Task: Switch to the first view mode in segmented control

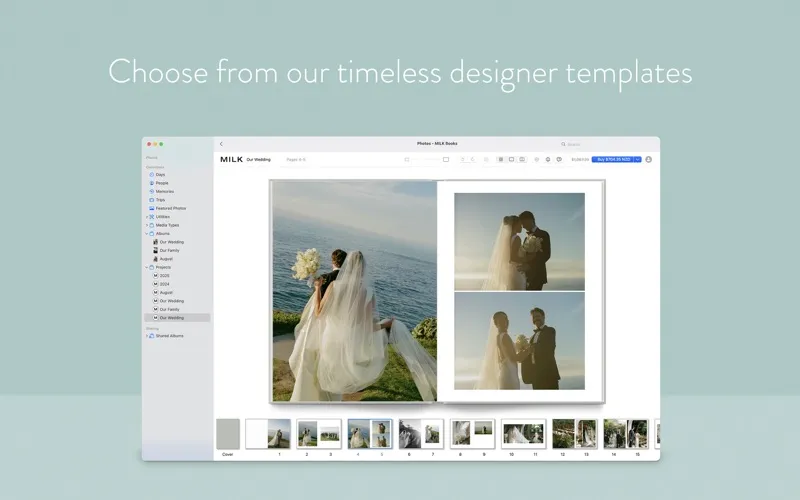Action: [501, 160]
